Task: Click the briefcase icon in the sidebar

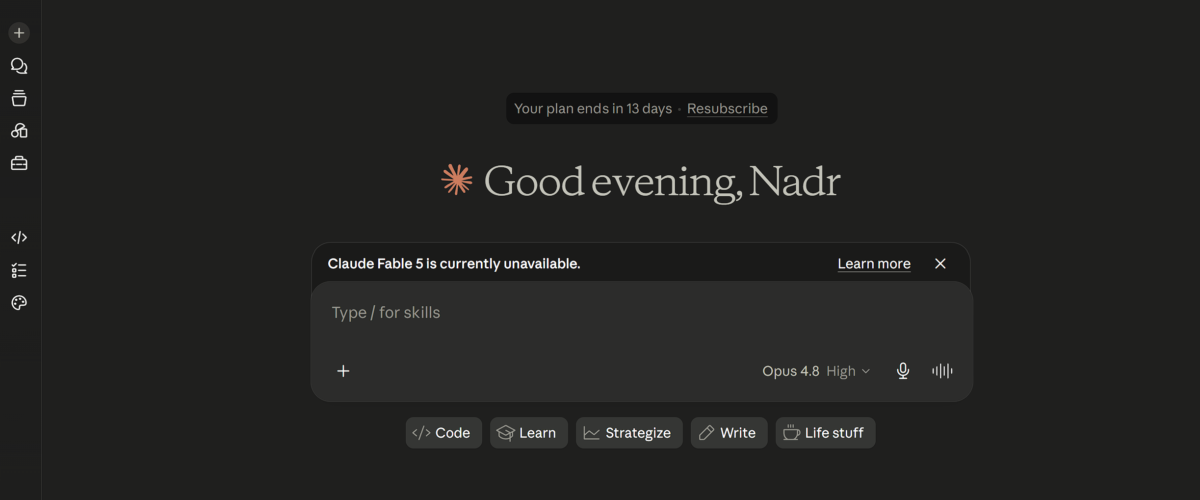Action: coord(19,163)
